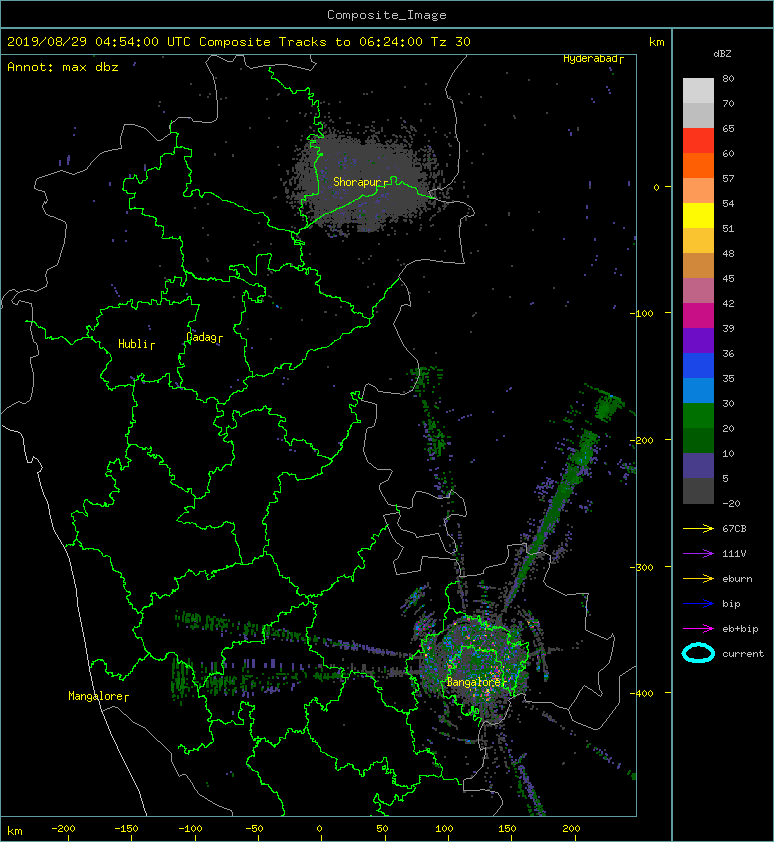The width and height of the screenshot is (774, 842).
Task: Click the eburn arrow legend icon
Action: pyautogui.click(x=698, y=579)
